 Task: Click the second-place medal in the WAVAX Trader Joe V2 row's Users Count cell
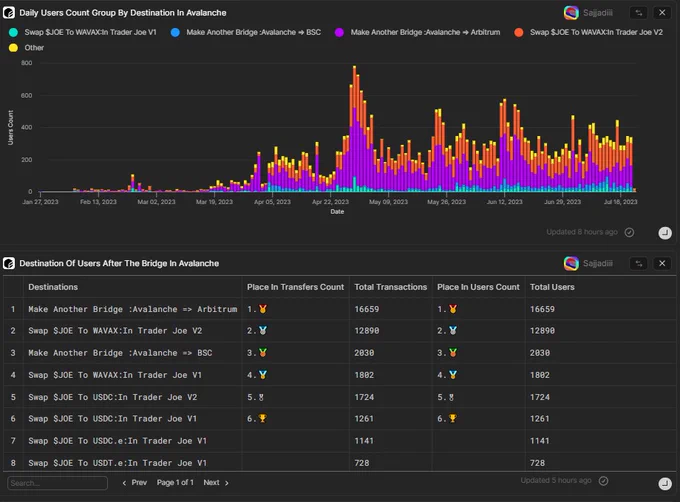[x=453, y=330]
